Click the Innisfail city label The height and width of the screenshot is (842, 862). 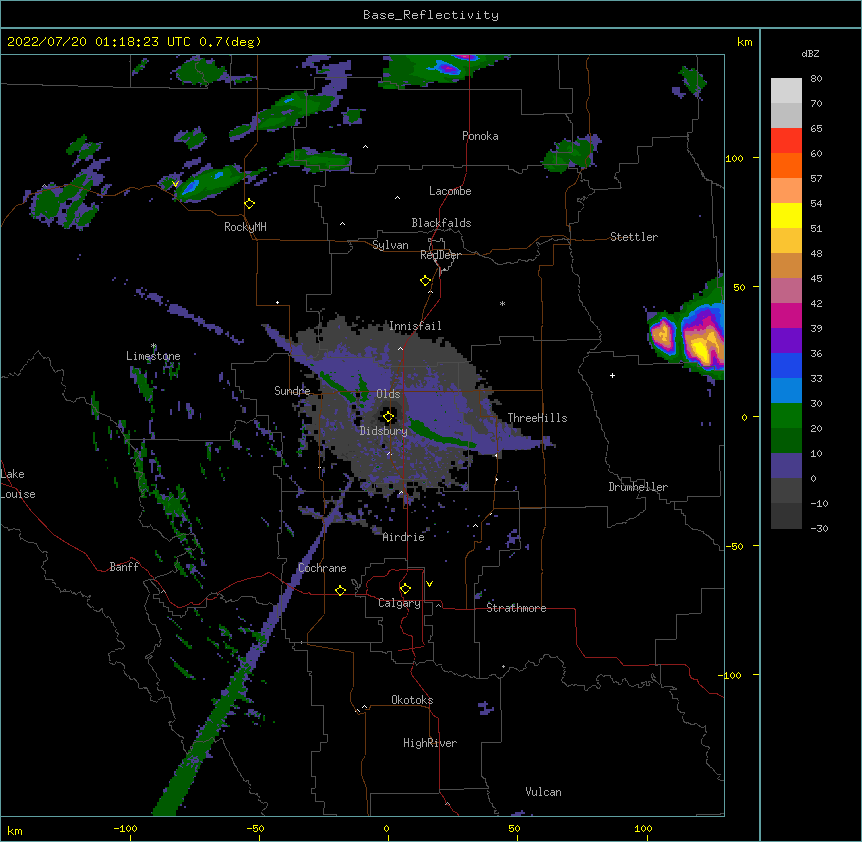pyautogui.click(x=415, y=326)
